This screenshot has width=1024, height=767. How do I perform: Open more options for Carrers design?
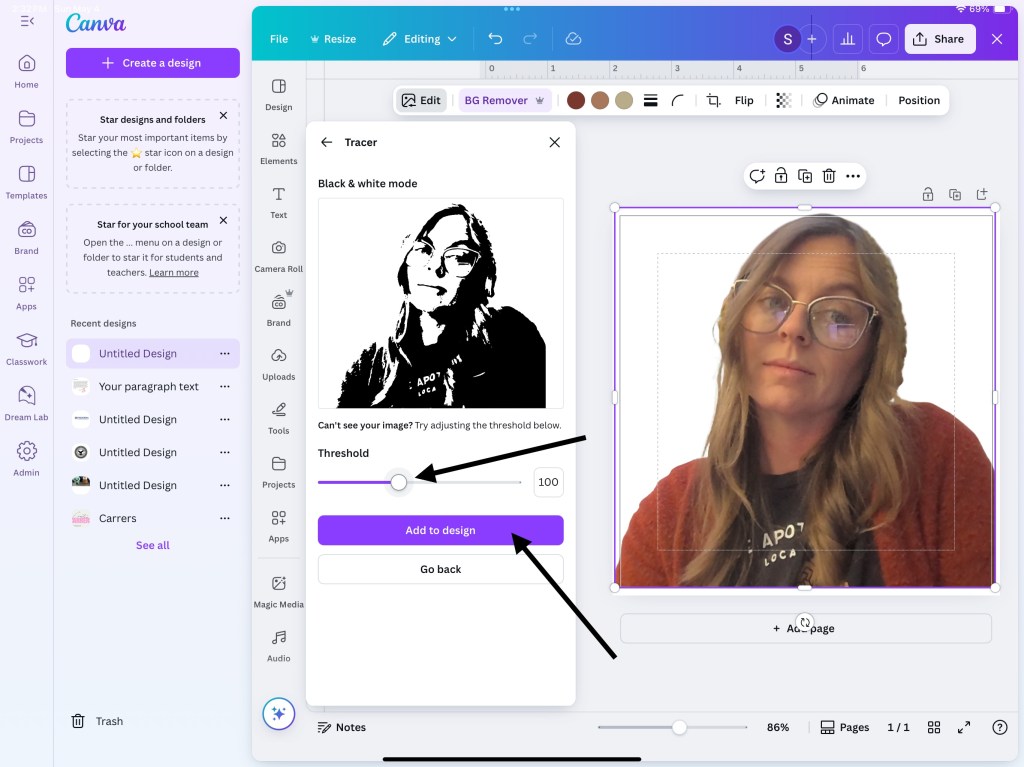(225, 518)
